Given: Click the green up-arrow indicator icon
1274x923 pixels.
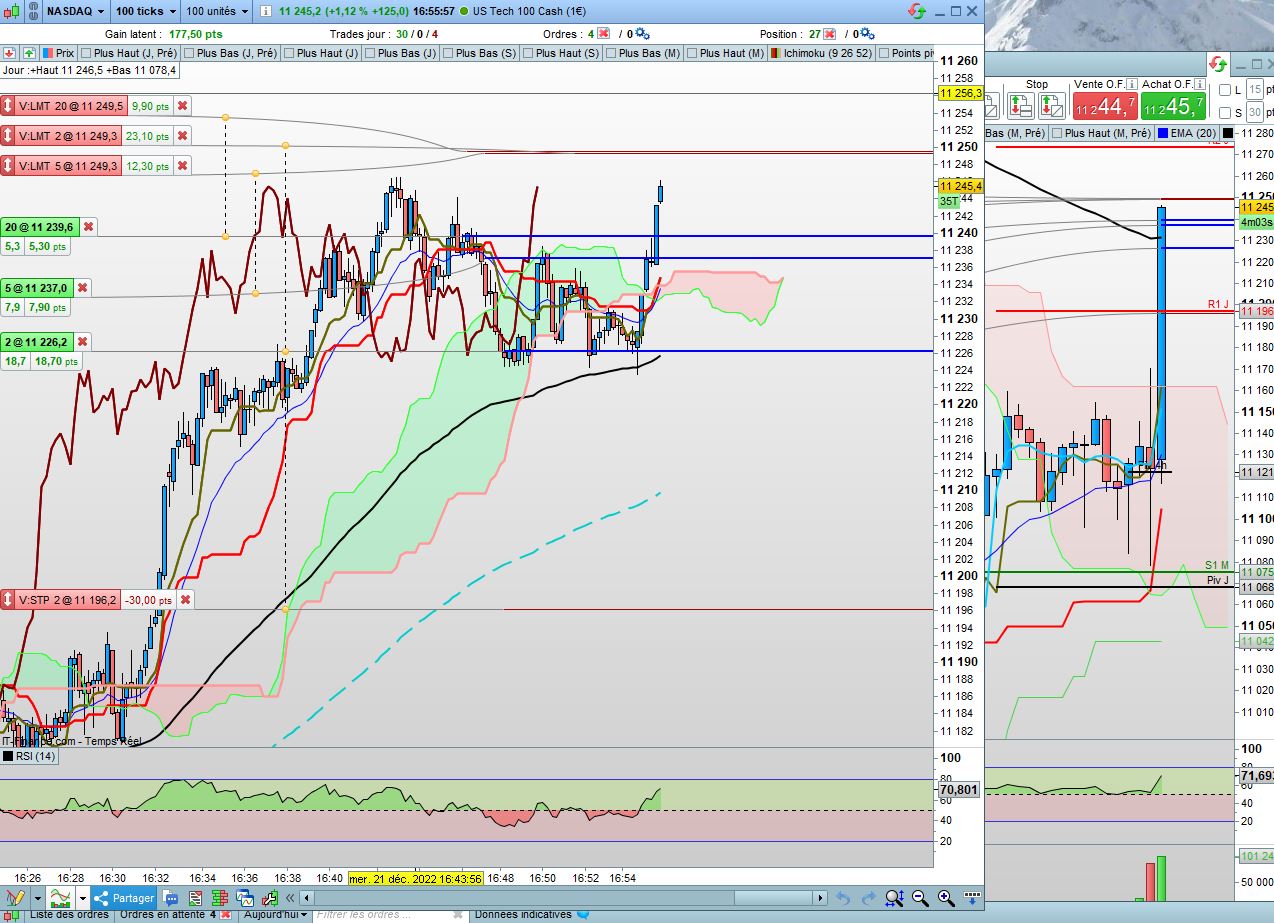Looking at the screenshot, I should tap(29, 53).
